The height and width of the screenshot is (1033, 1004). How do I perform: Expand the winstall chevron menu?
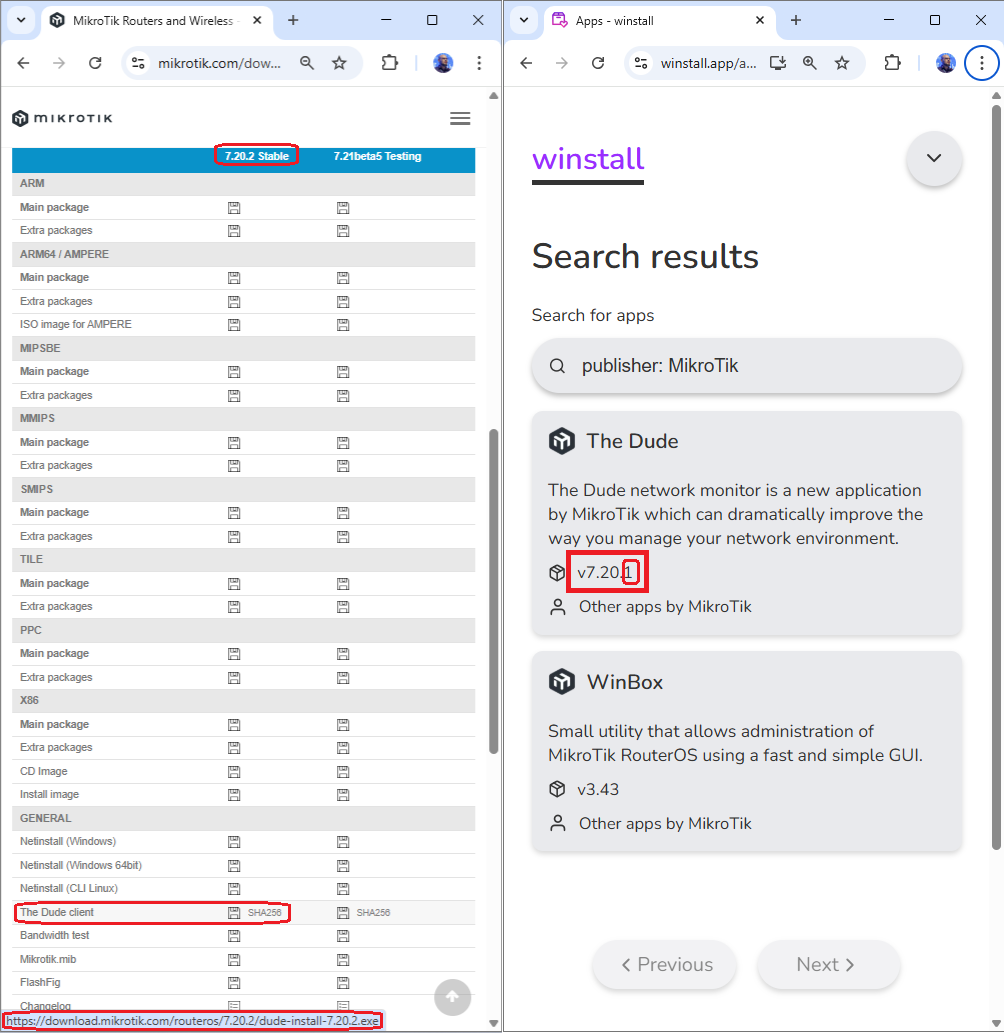tap(934, 158)
